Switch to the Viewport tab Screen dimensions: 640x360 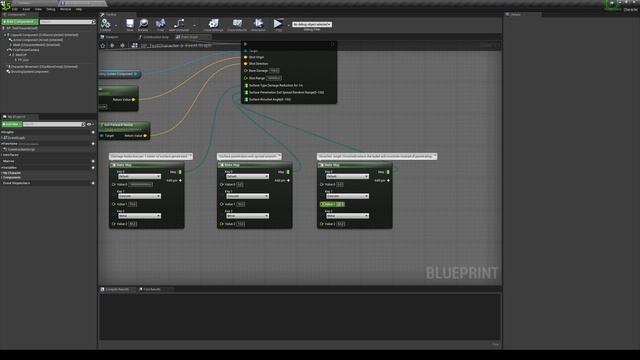pyautogui.click(x=110, y=37)
